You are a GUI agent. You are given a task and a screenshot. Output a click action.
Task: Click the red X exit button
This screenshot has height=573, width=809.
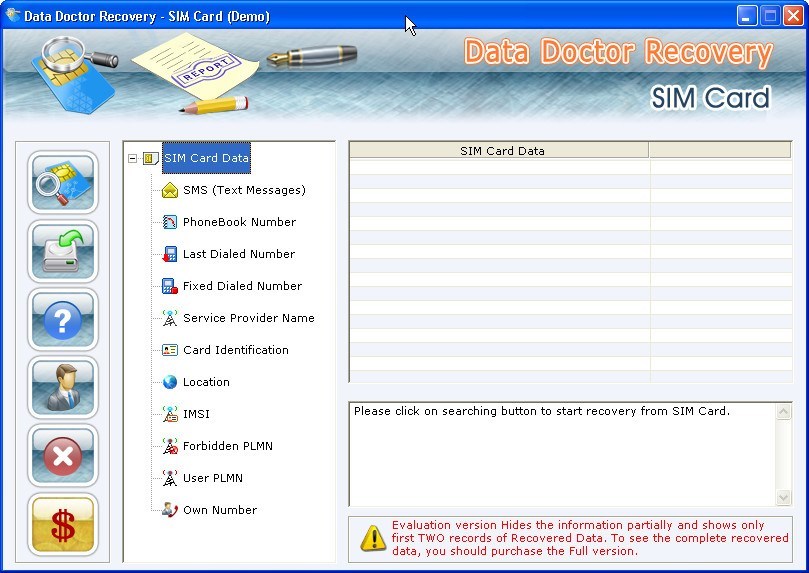tap(62, 456)
